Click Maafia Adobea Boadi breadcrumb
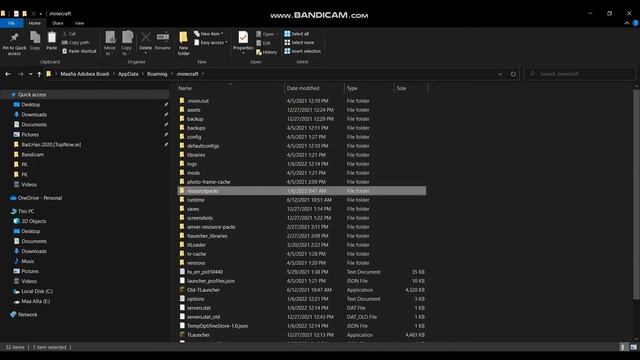Screen dimensions: 640x360 [85, 74]
